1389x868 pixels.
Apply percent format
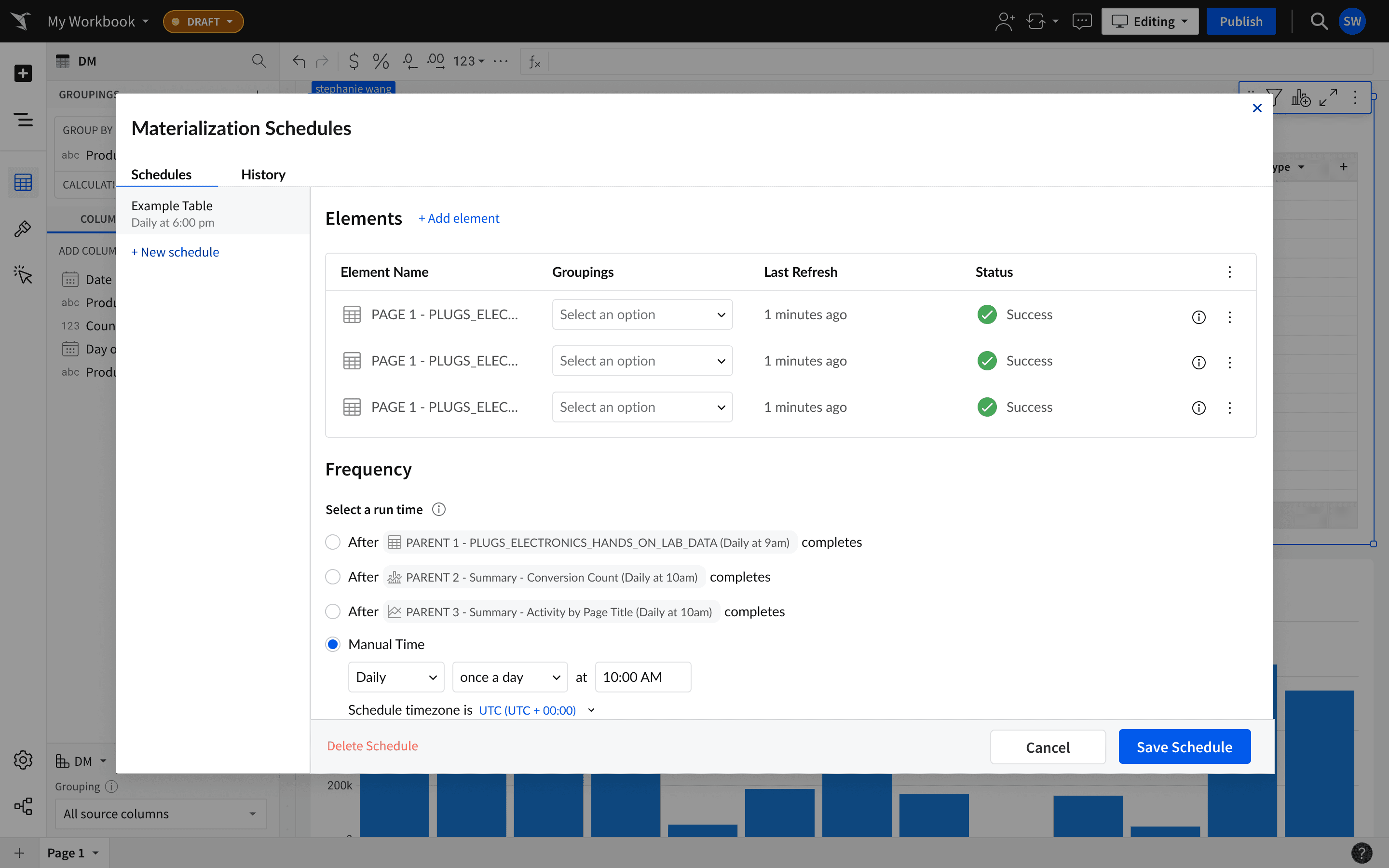click(x=381, y=61)
